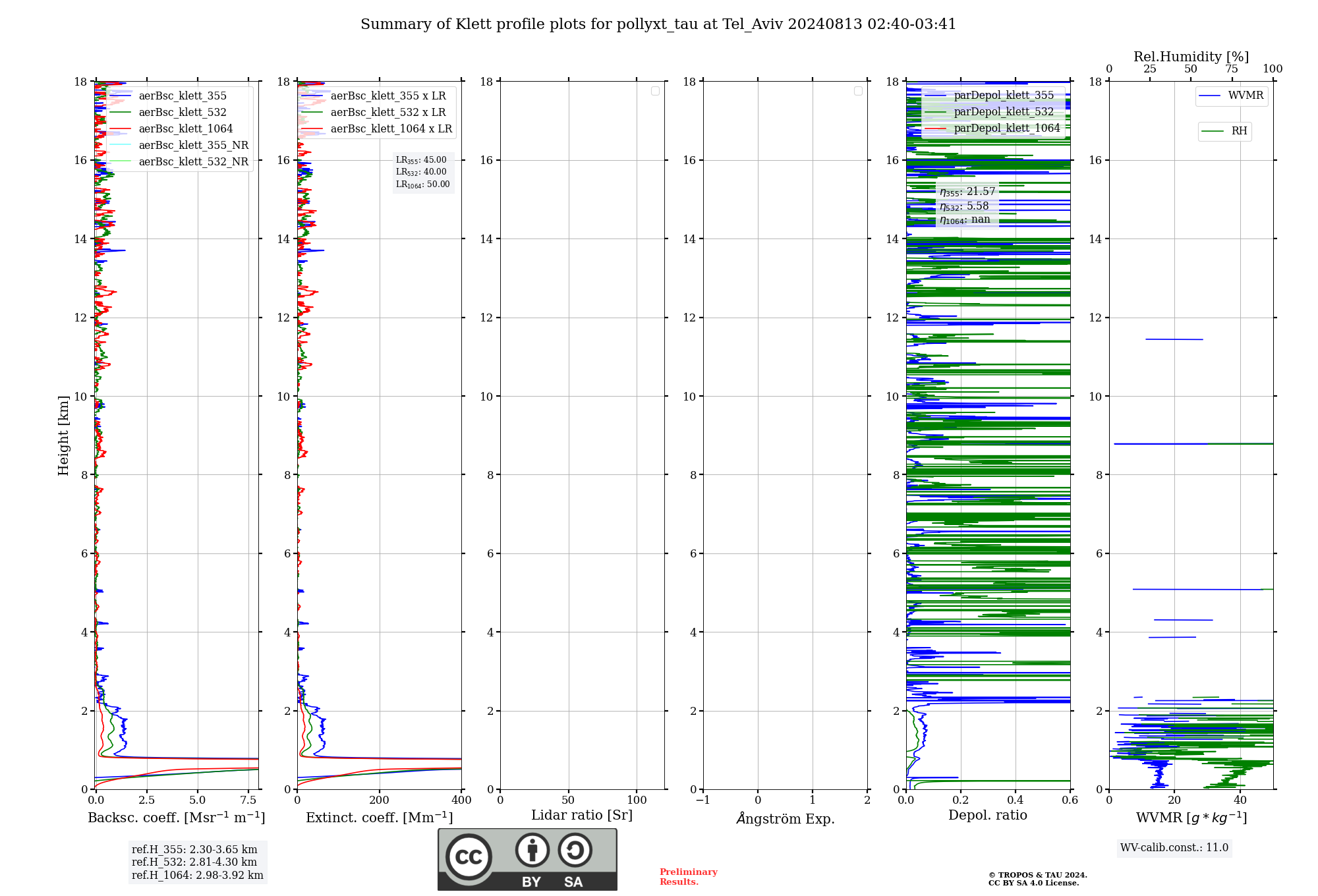Click the η355: 21.57 value

(x=967, y=192)
